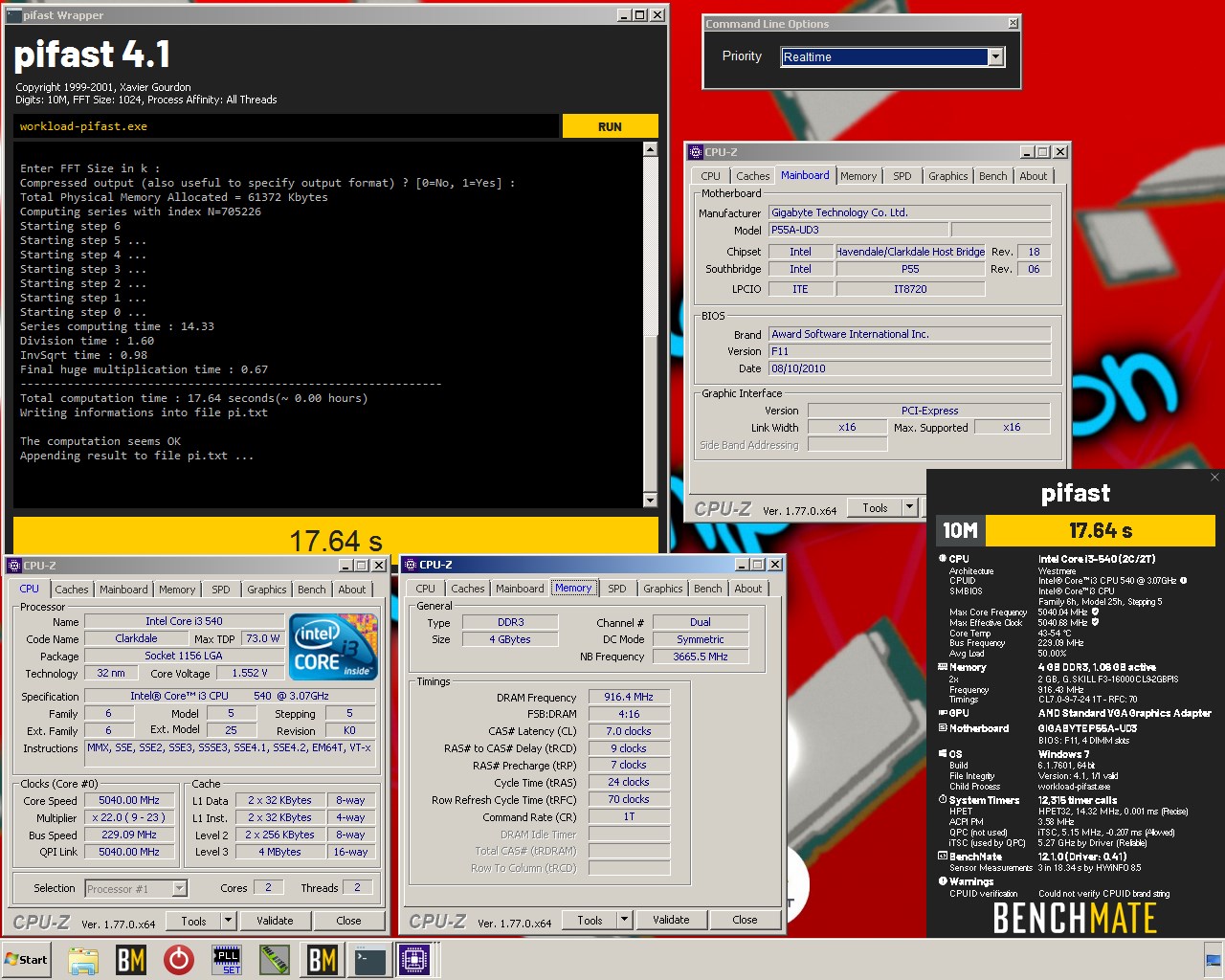
Task: Close the BenchMate result panel with X
Action: pyautogui.click(x=1214, y=477)
